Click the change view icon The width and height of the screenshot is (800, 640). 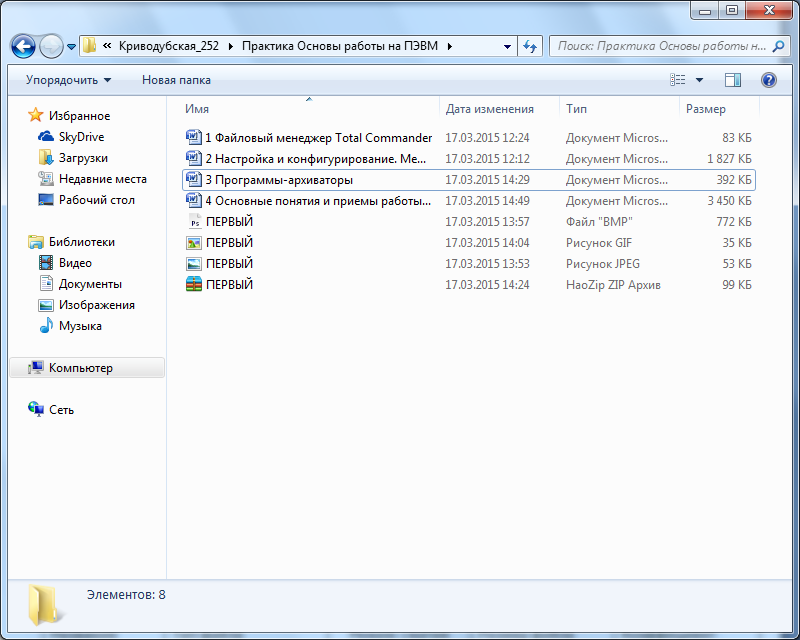pos(678,80)
